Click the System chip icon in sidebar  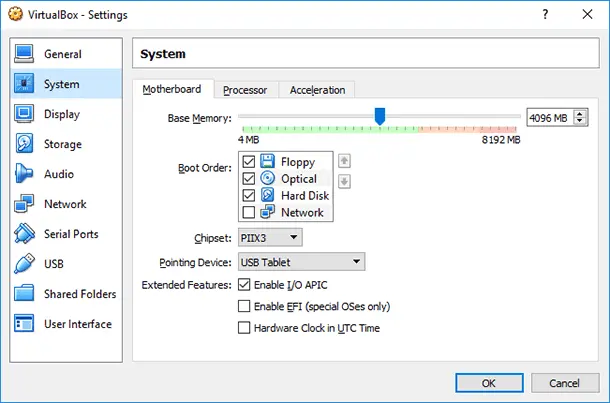[24, 83]
